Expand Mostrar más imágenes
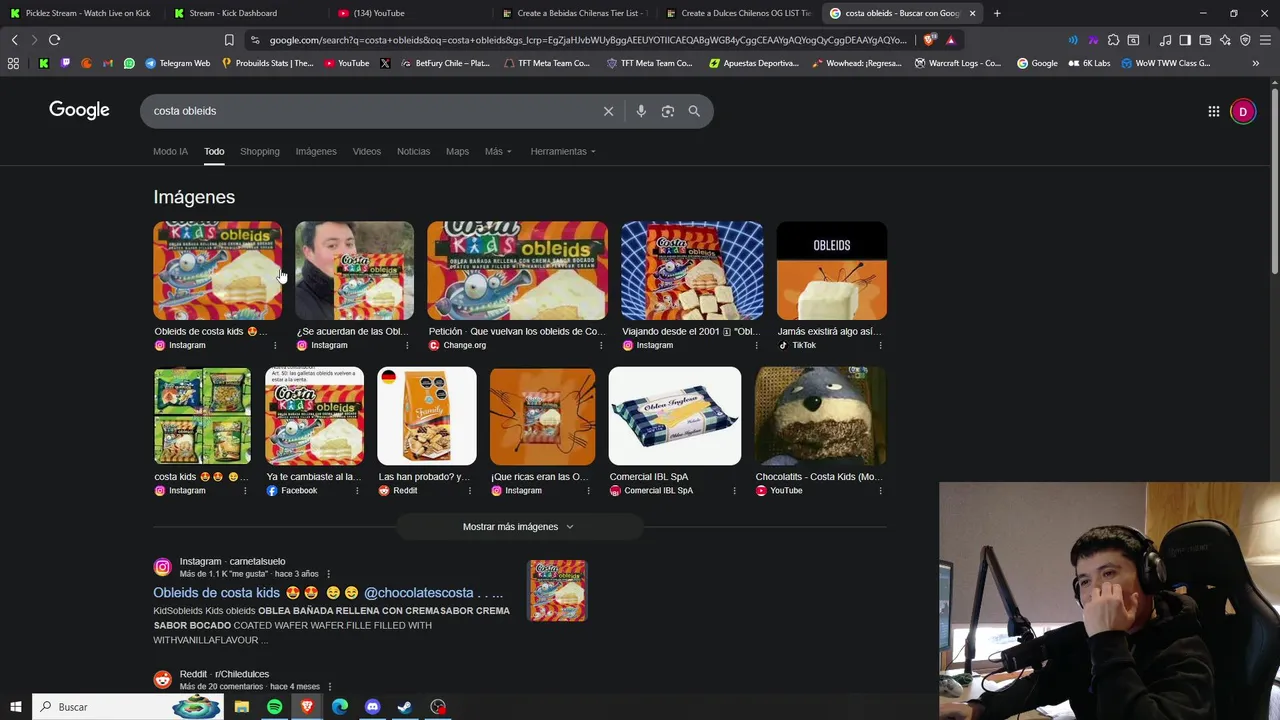This screenshot has width=1280, height=720. [x=519, y=526]
